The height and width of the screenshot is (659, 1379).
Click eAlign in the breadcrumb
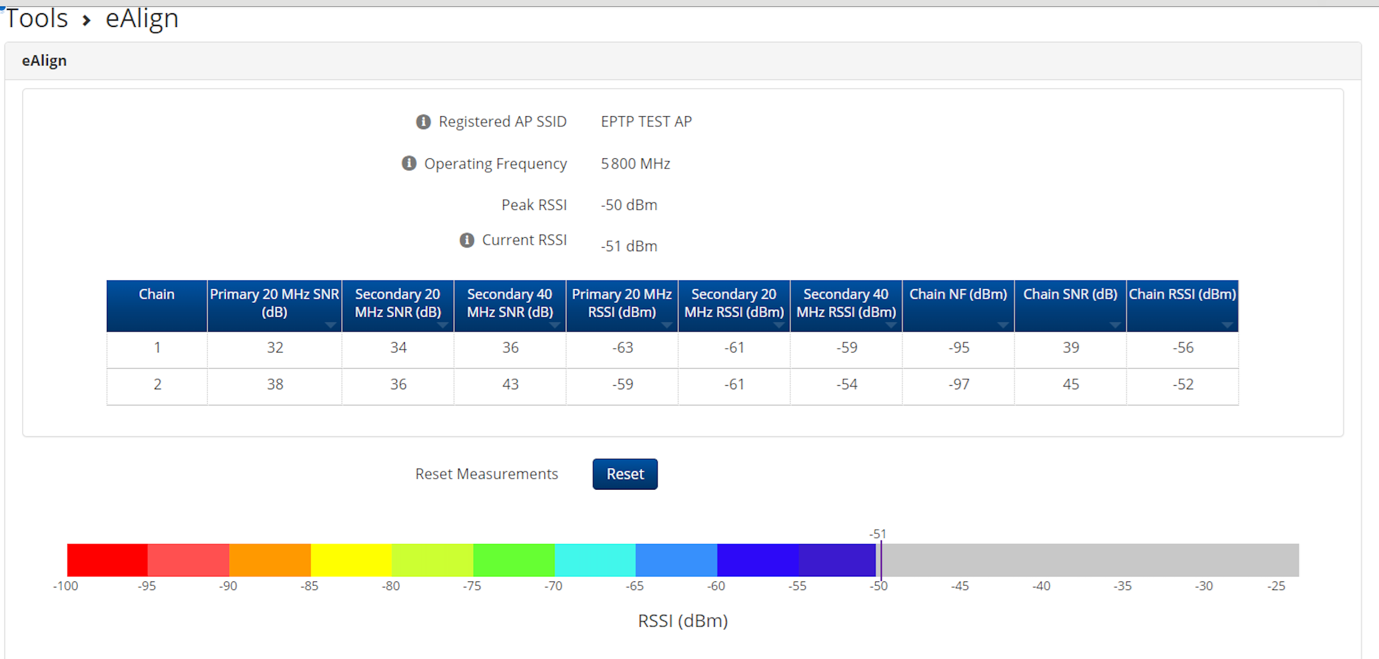(x=142, y=19)
